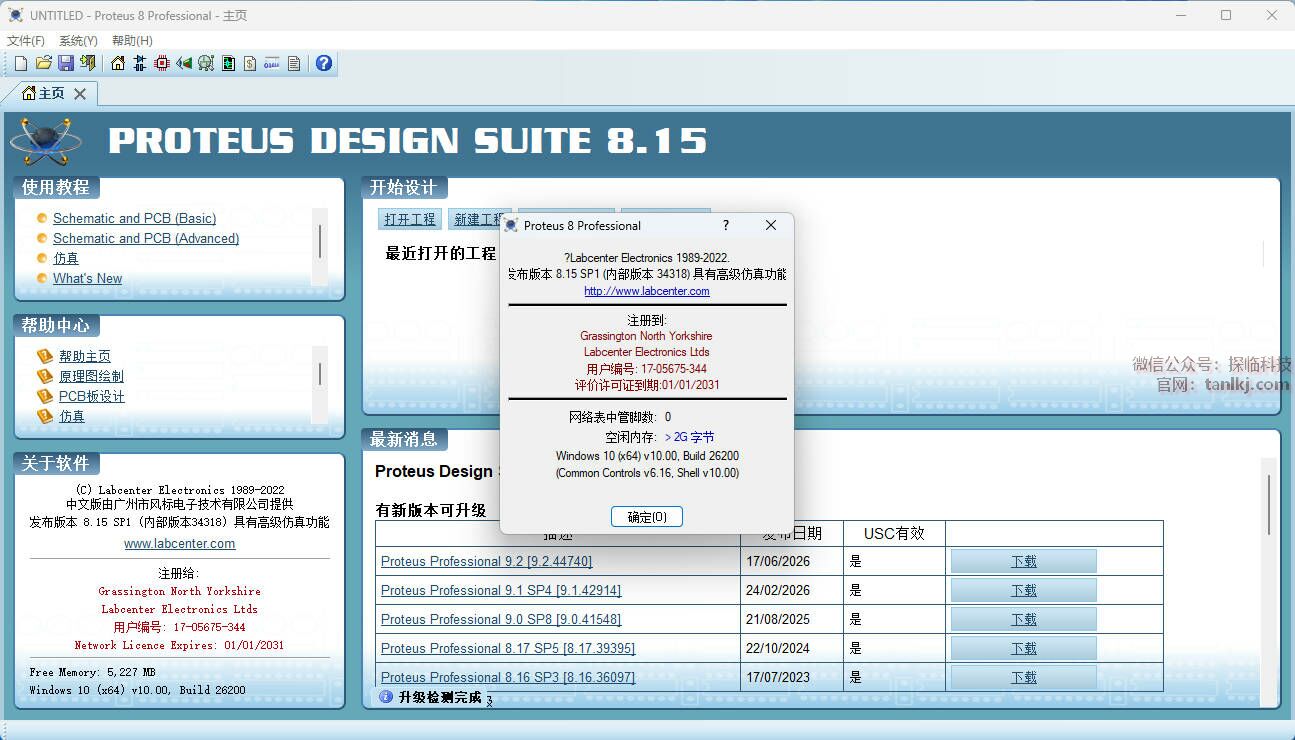Open 原理图绘制 help link
Image resolution: width=1295 pixels, height=740 pixels.
[x=91, y=376]
